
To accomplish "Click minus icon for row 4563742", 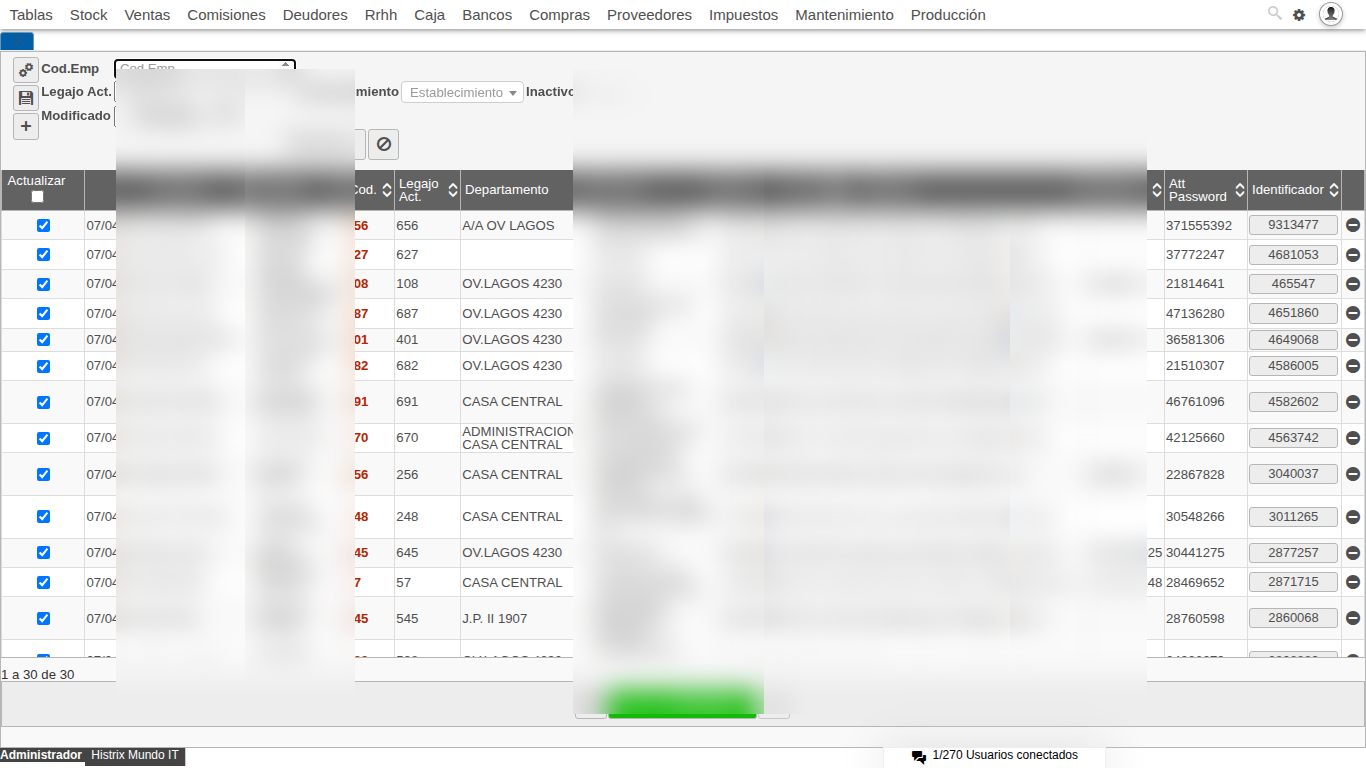I will tap(1353, 438).
